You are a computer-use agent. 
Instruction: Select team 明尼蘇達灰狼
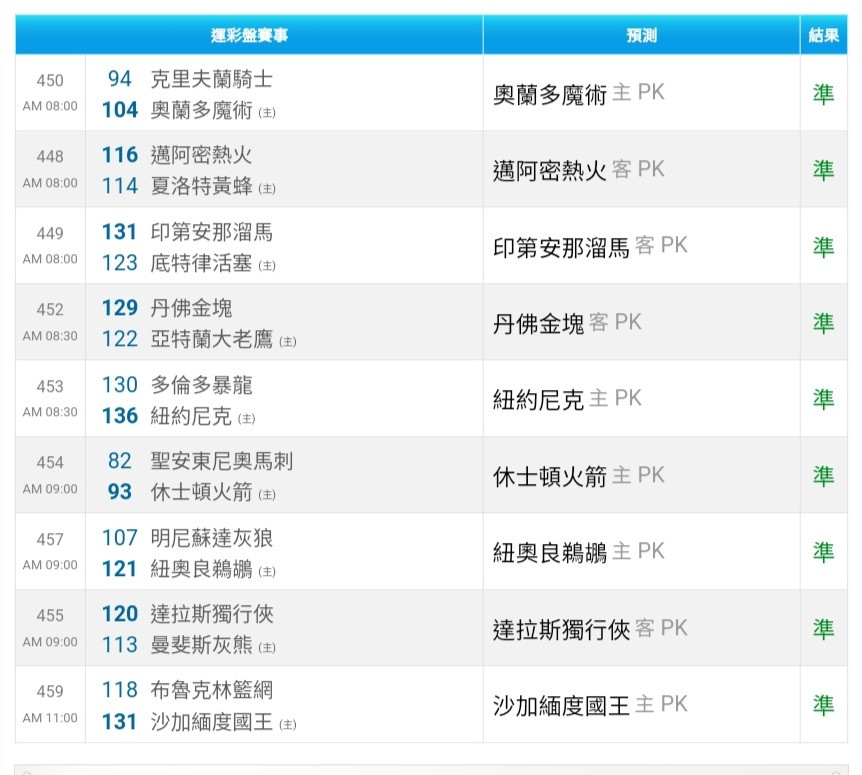(212, 538)
